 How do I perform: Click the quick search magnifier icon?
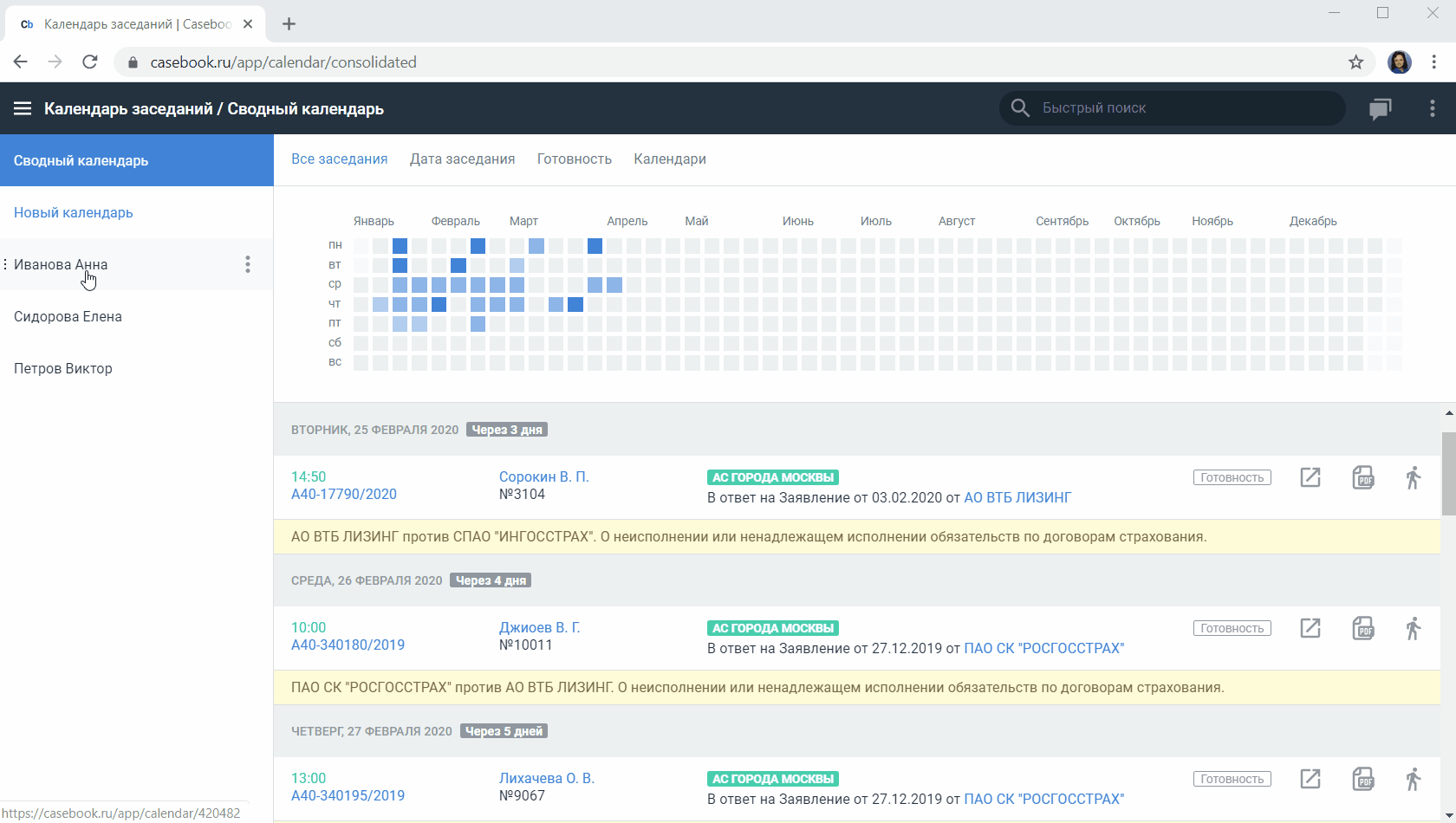pos(1020,108)
